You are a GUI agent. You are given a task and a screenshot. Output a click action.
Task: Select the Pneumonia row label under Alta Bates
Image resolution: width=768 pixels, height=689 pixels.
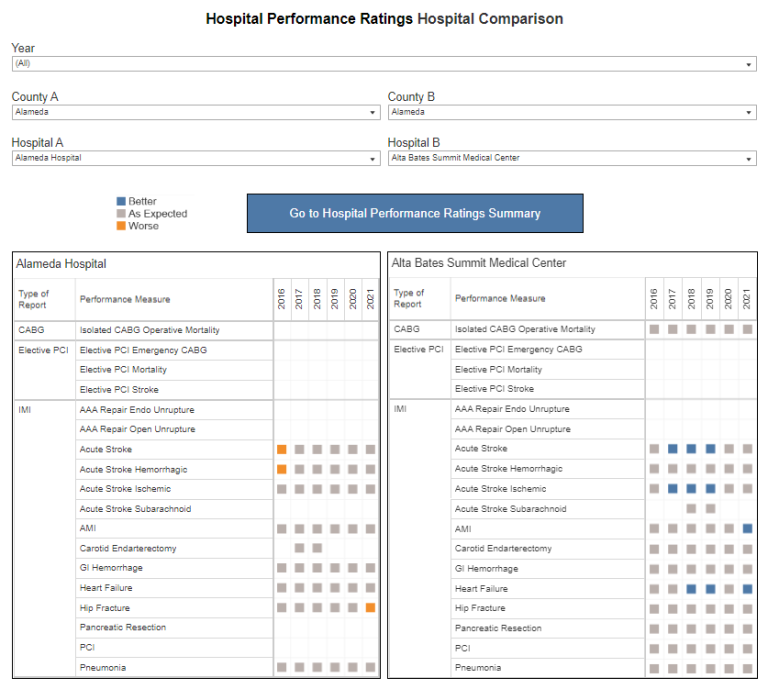[x=477, y=667]
